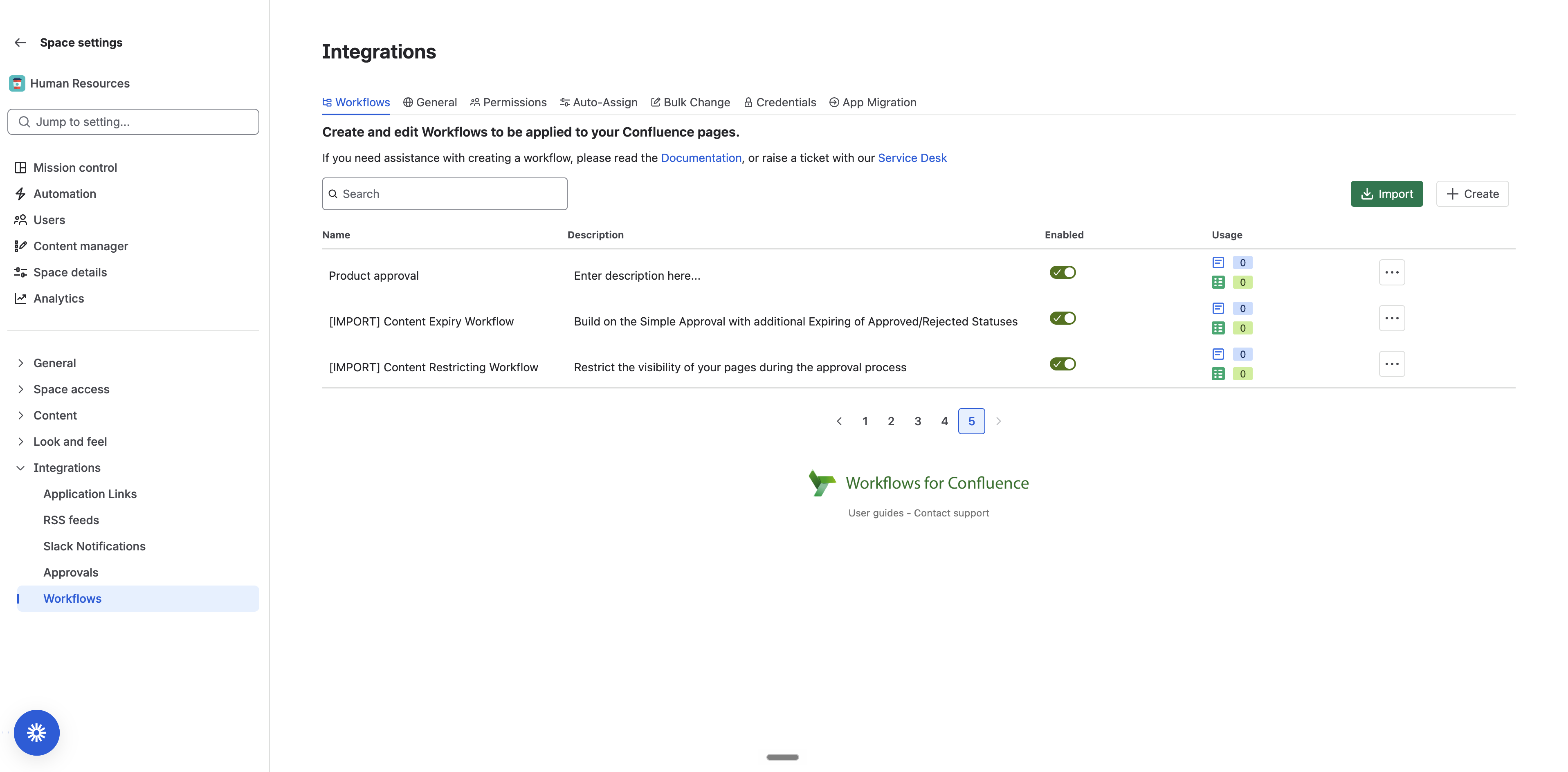The width and height of the screenshot is (1568, 772).
Task: Click green usage icon for Product approval
Action: tap(1218, 282)
